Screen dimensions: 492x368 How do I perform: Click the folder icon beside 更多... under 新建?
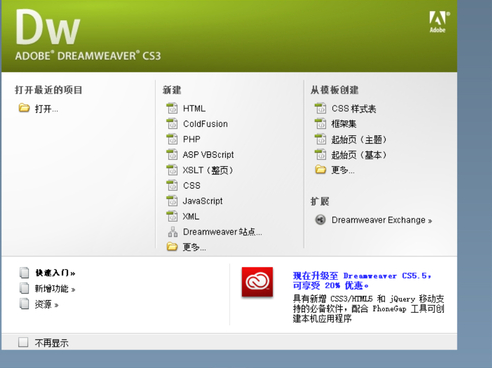172,247
